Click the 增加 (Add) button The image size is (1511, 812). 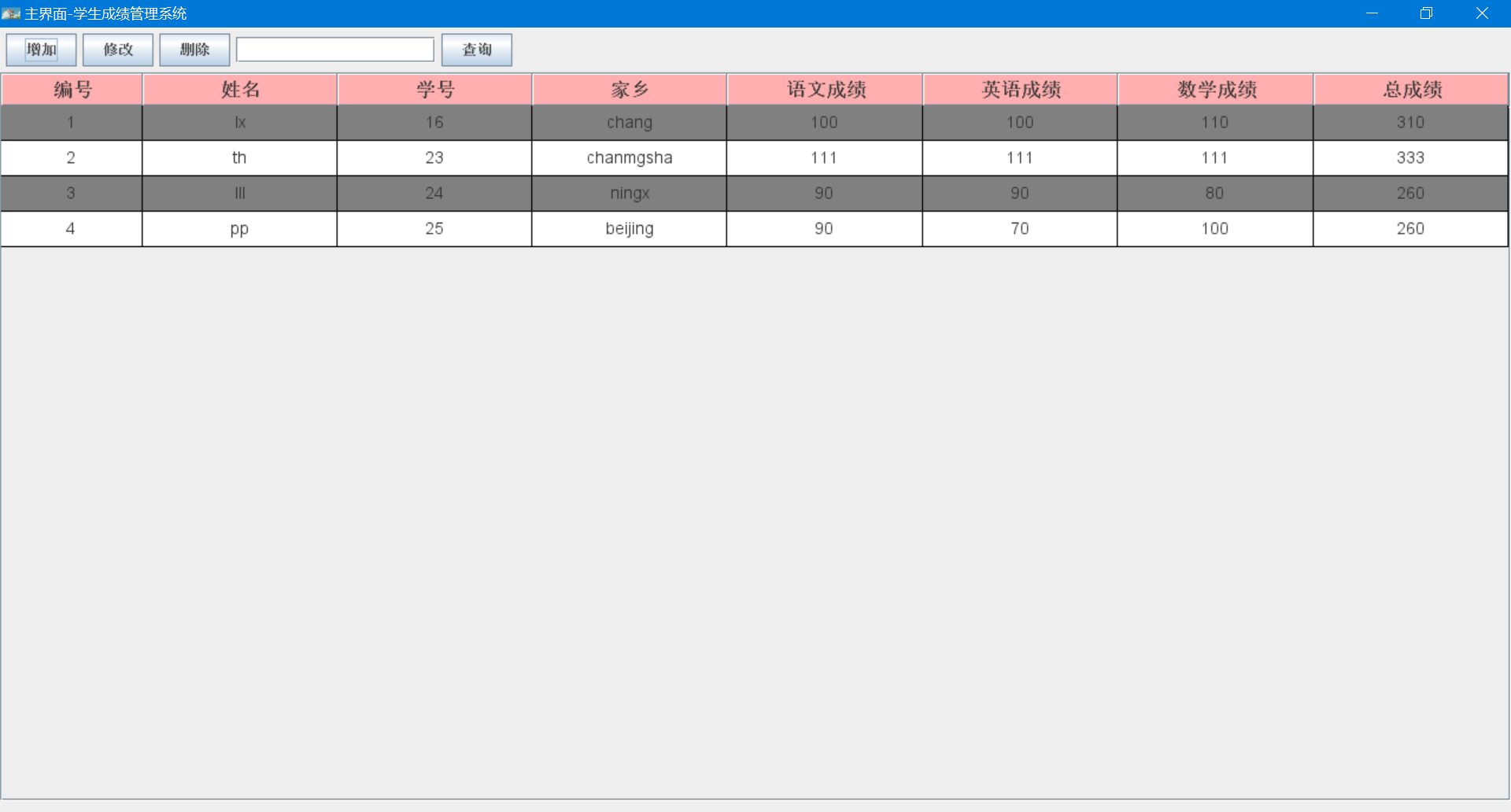coord(41,50)
